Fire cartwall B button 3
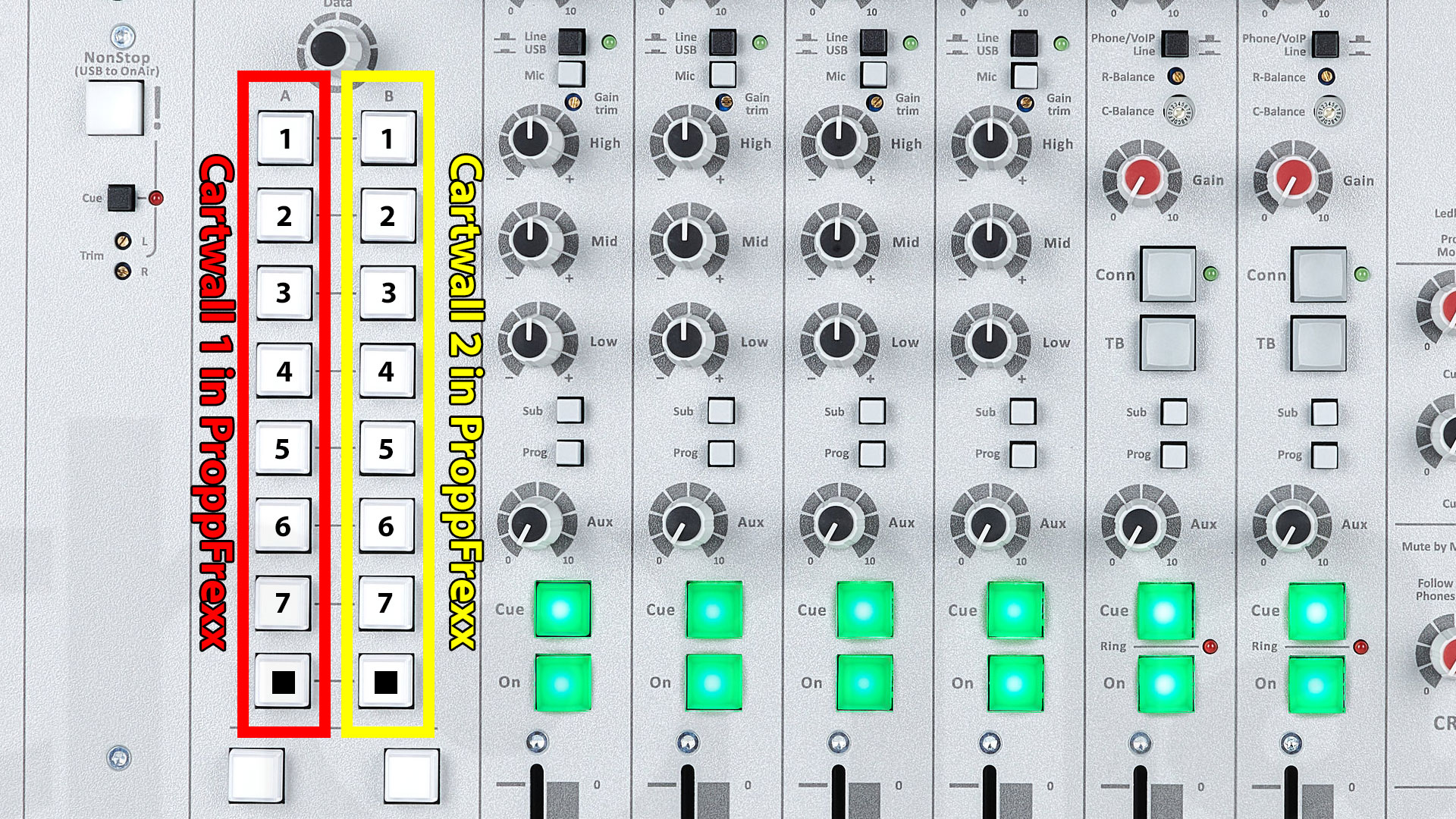The height and width of the screenshot is (819, 1456). (388, 293)
